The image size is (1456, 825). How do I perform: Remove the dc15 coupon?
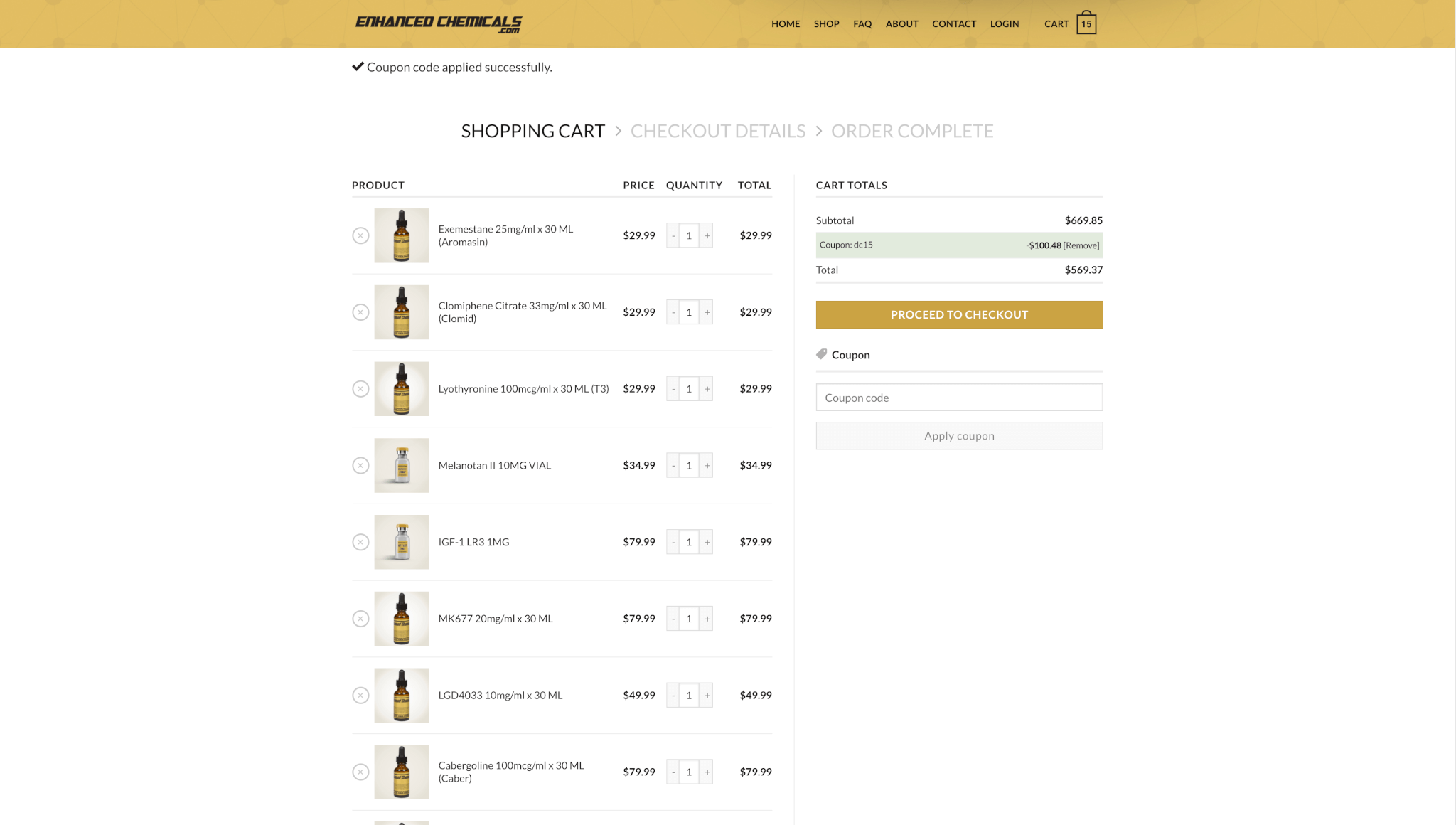pyautogui.click(x=1081, y=245)
